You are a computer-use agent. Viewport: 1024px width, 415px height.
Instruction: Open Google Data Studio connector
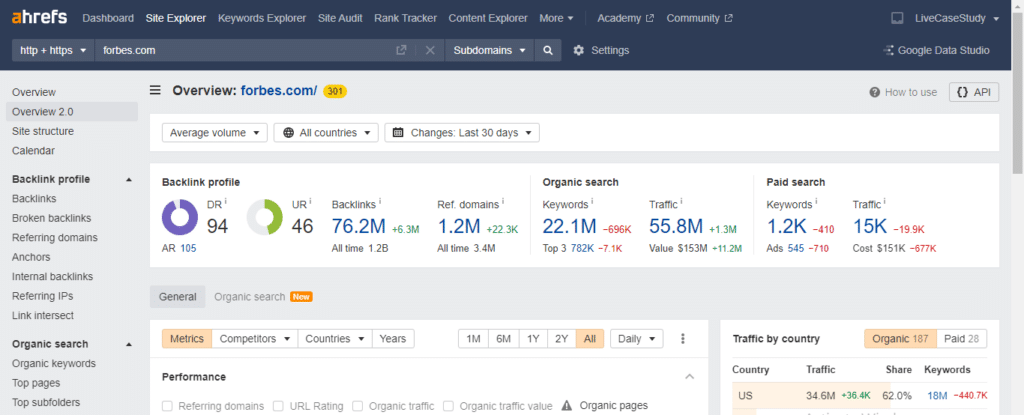tap(936, 50)
